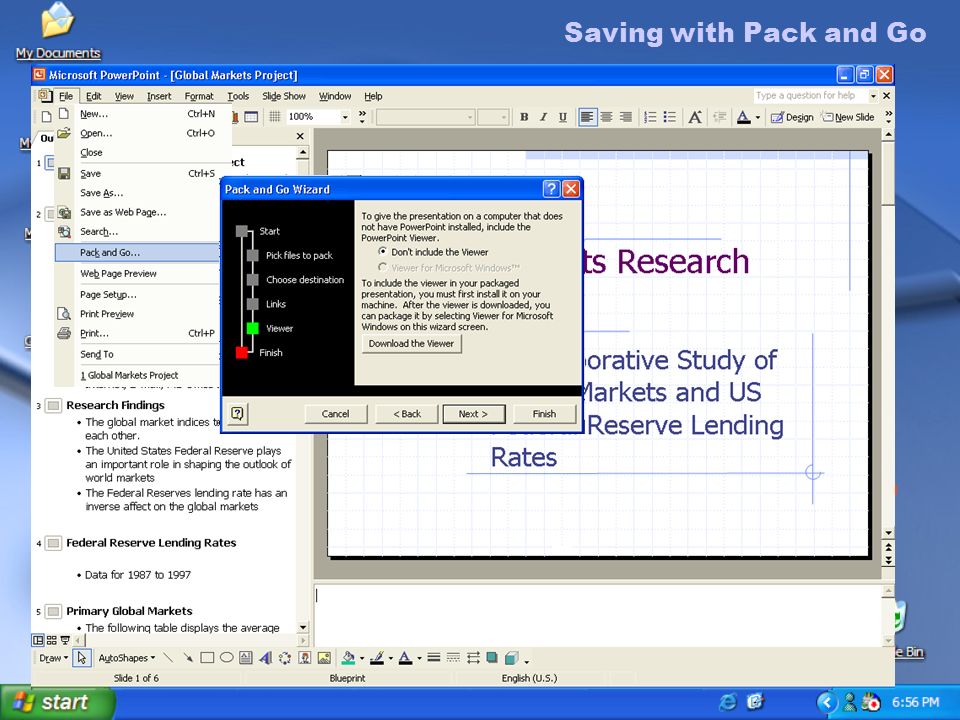Open the Font size dropdown

(504, 117)
